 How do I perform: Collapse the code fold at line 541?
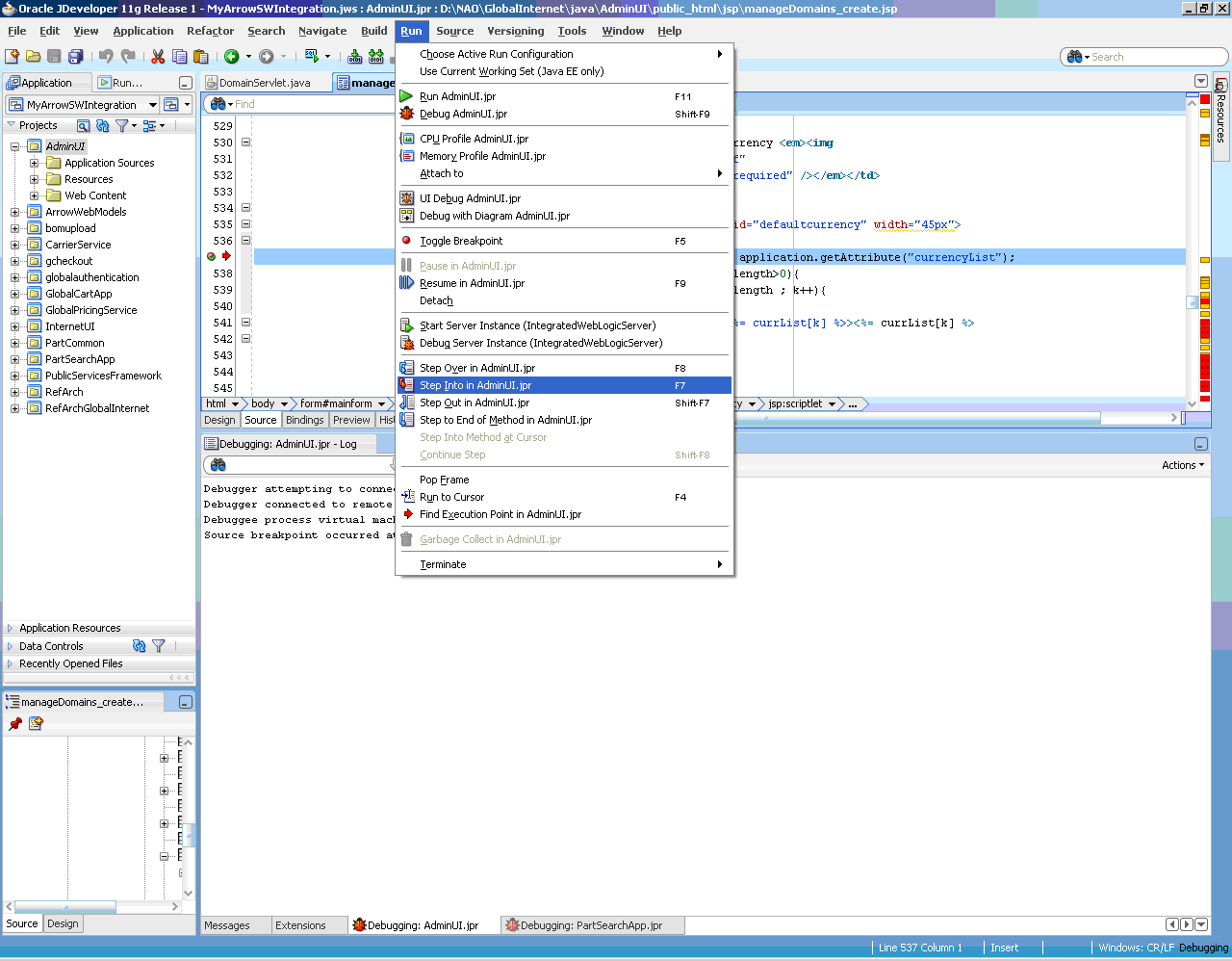245,322
